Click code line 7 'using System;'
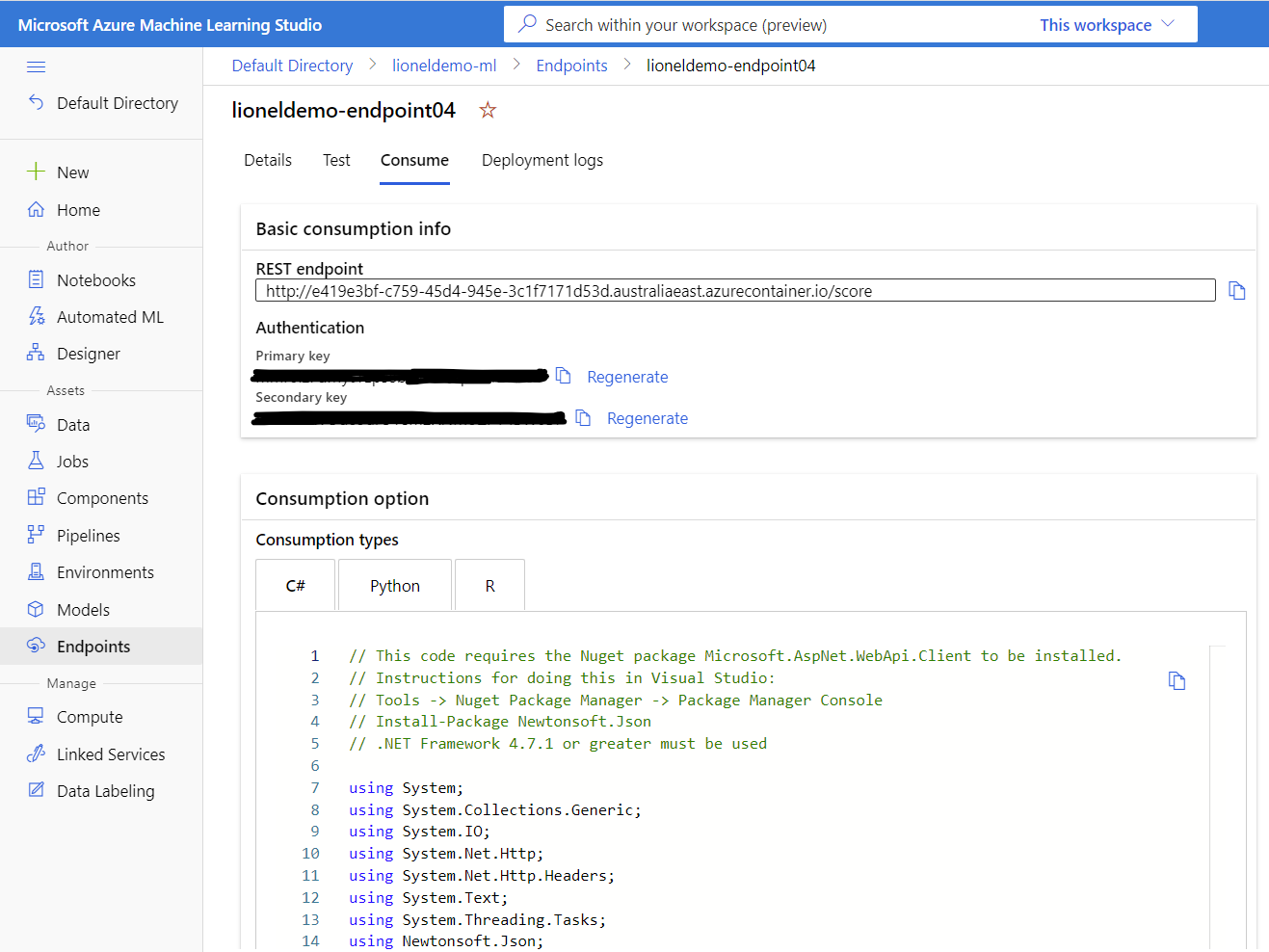 pyautogui.click(x=406, y=788)
